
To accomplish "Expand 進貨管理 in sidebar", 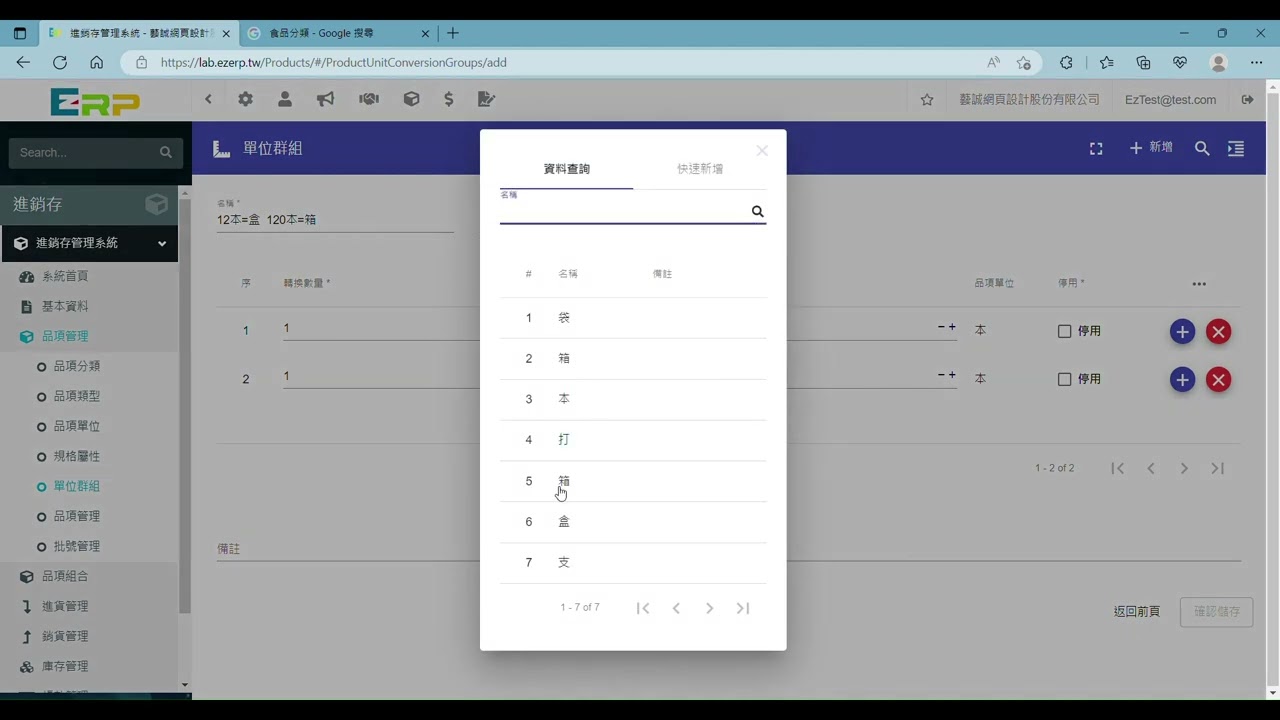I will pos(65,606).
